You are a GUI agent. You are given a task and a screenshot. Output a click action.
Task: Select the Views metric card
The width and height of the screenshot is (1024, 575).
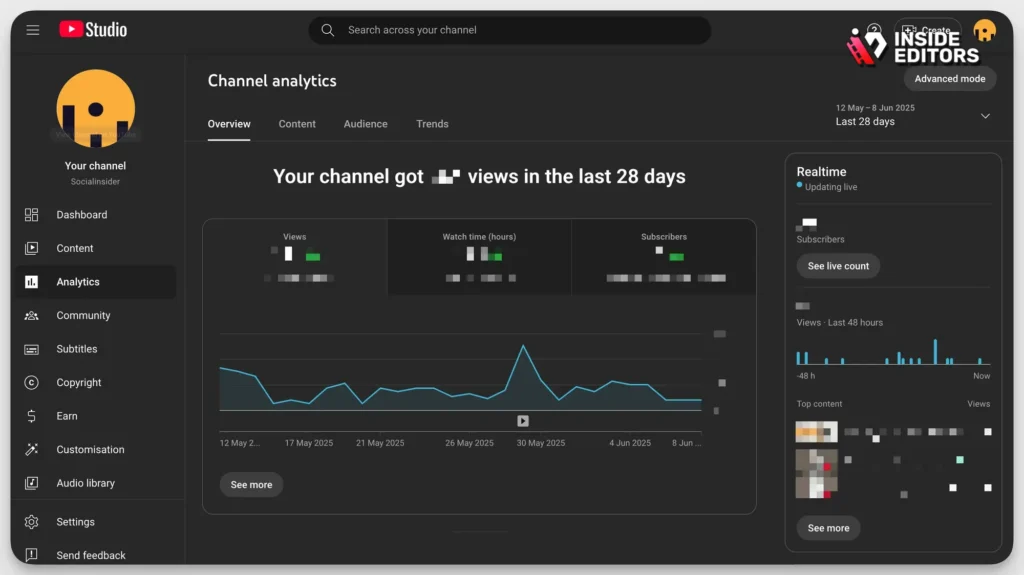[295, 257]
